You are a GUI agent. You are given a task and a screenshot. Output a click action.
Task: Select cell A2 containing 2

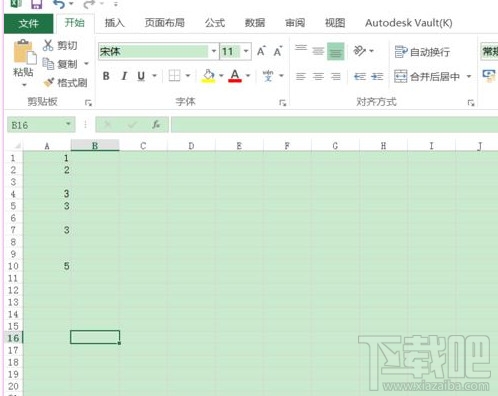(x=47, y=170)
